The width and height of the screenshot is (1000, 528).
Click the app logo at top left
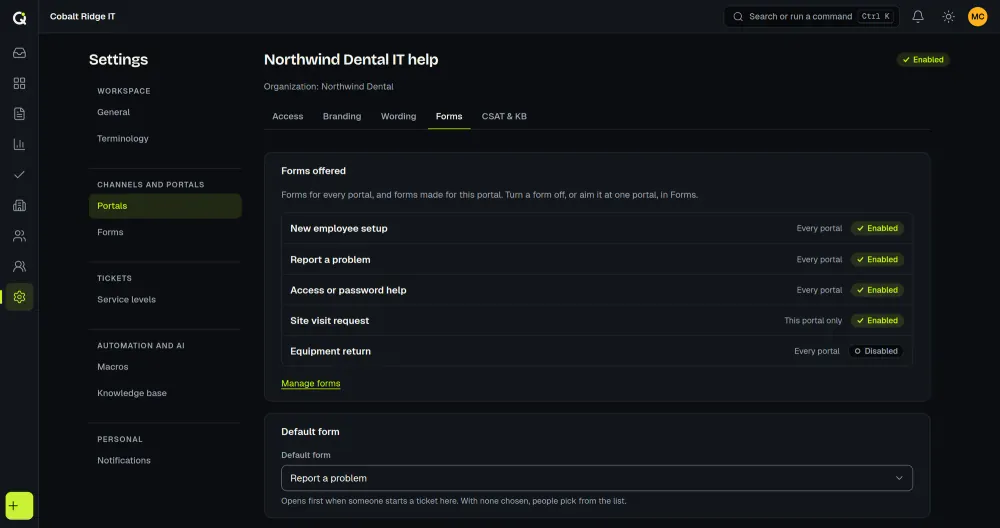point(19,17)
